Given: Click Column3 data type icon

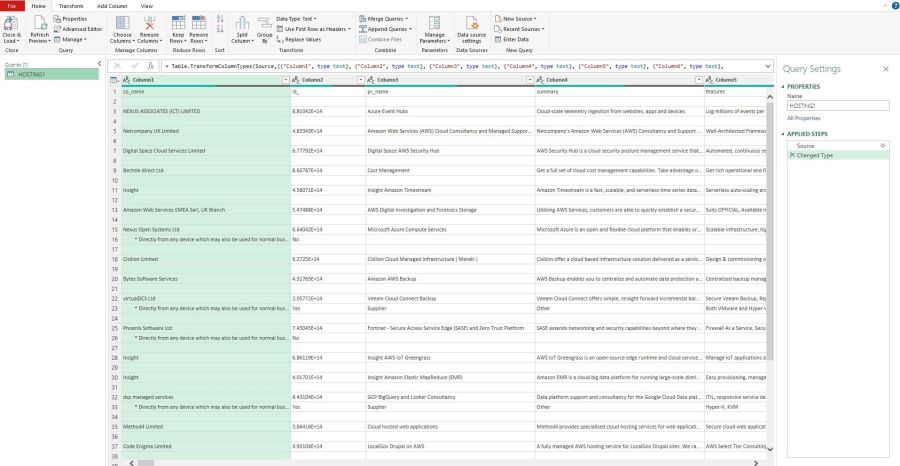Looking at the screenshot, I should click(371, 80).
